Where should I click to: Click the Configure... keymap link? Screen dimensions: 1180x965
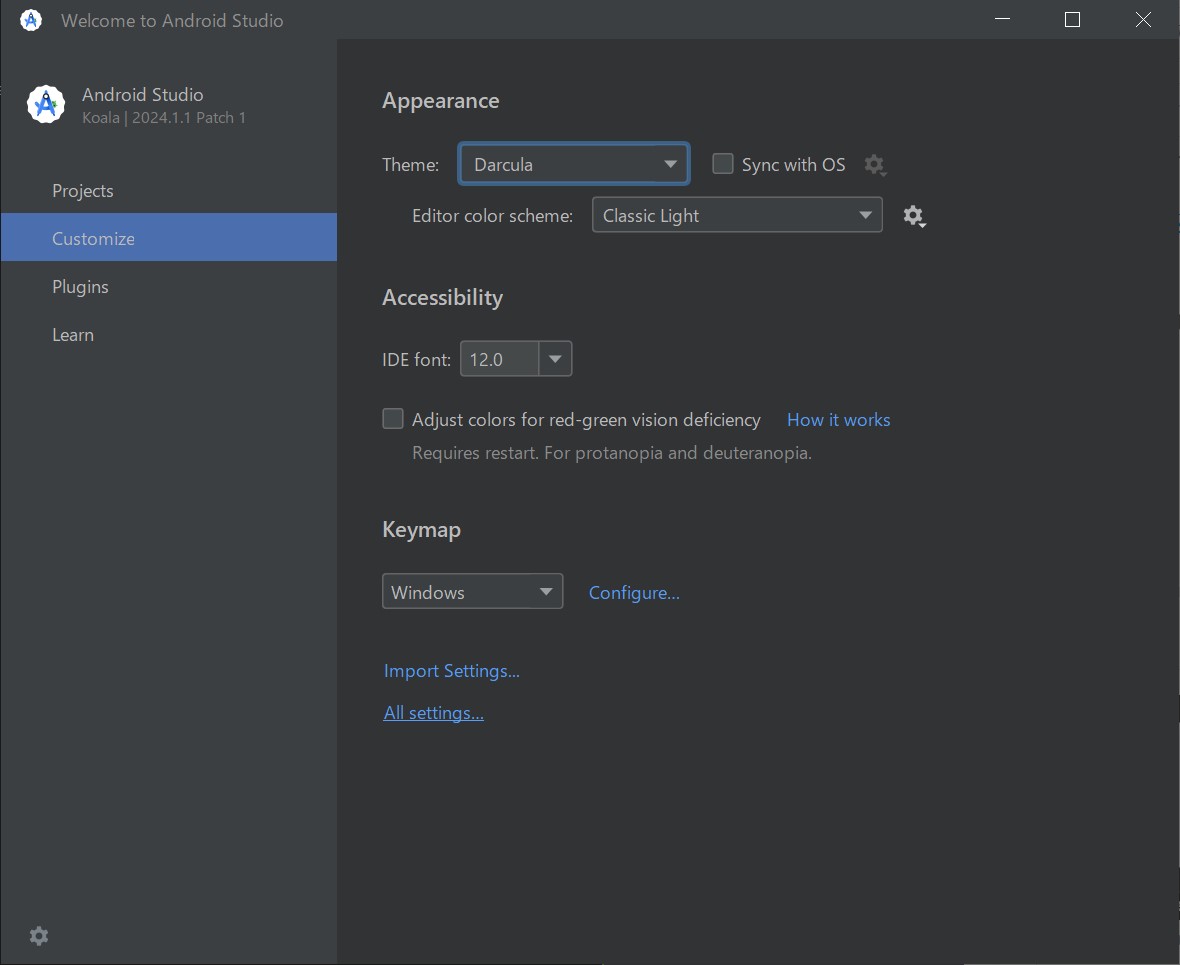pos(634,593)
